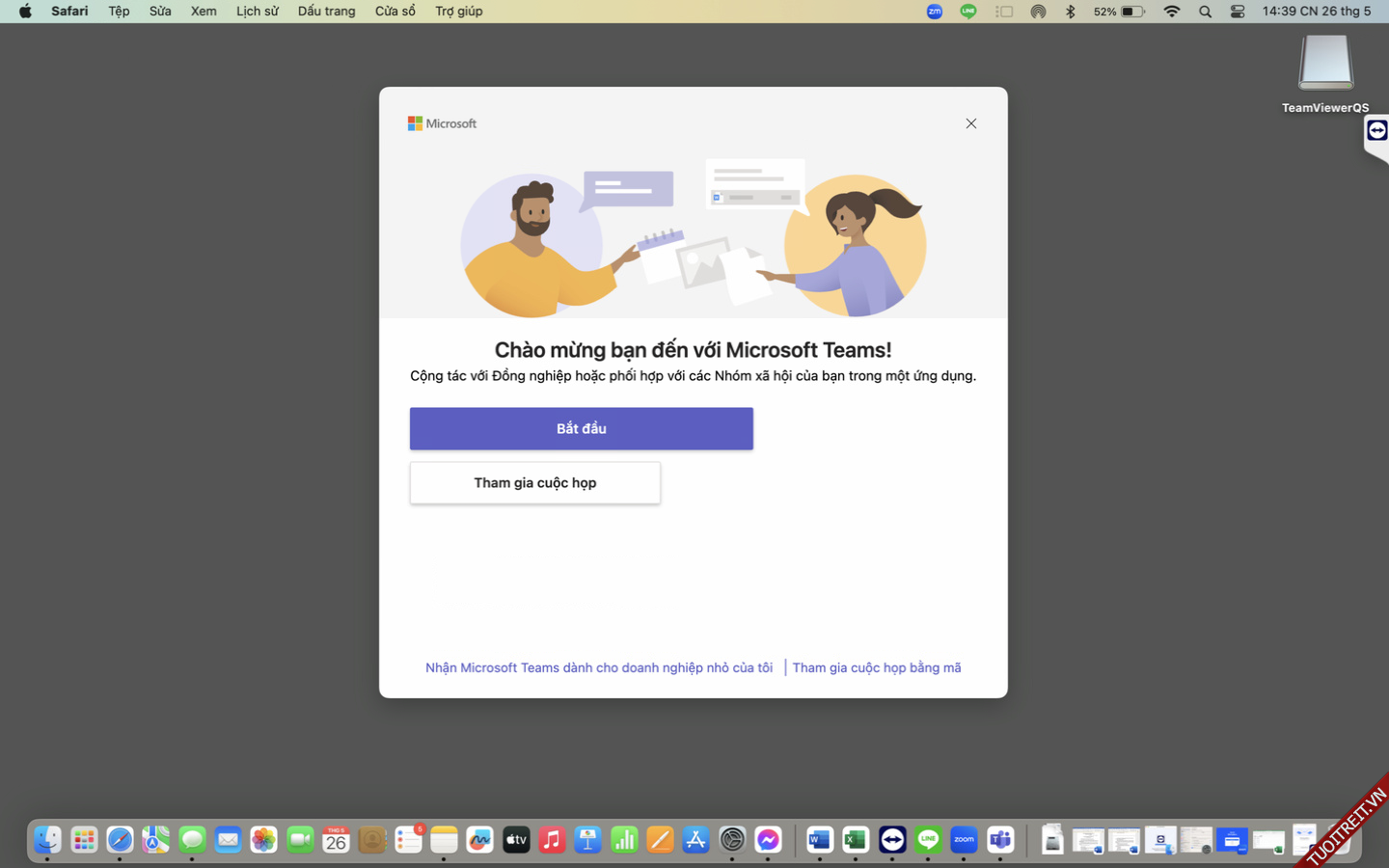
Task: Open the Dấu trang menu
Action: click(x=326, y=12)
